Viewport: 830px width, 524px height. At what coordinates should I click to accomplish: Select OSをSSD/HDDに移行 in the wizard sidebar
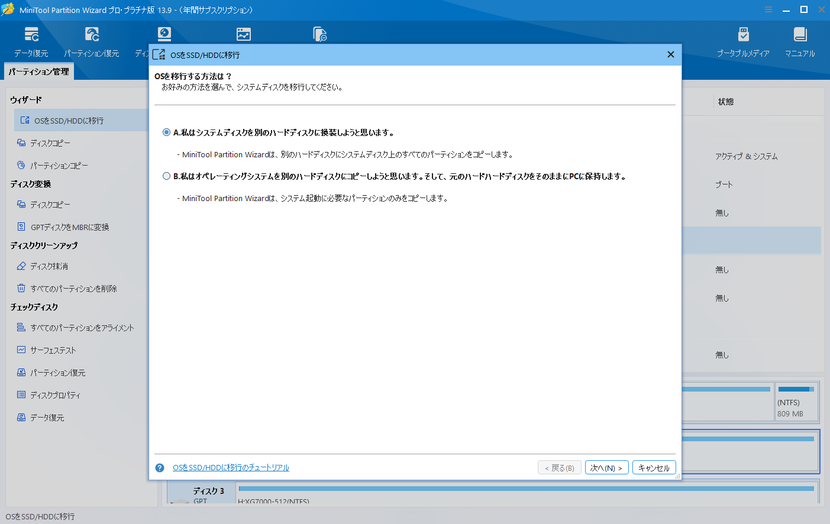tap(80, 120)
